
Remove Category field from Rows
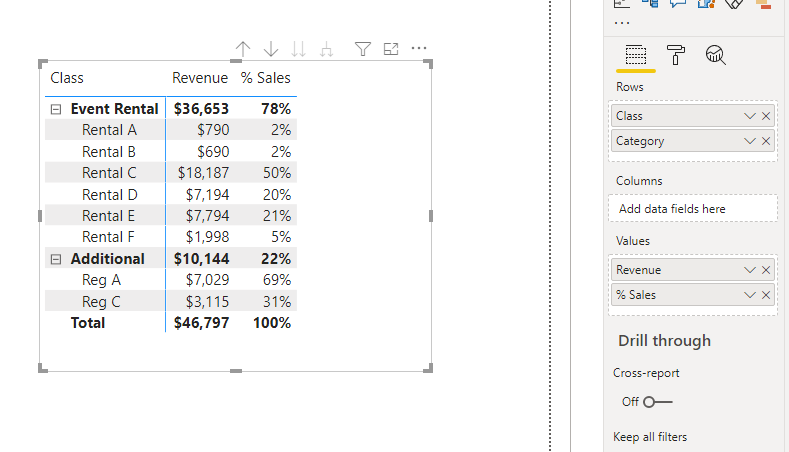pos(766,141)
